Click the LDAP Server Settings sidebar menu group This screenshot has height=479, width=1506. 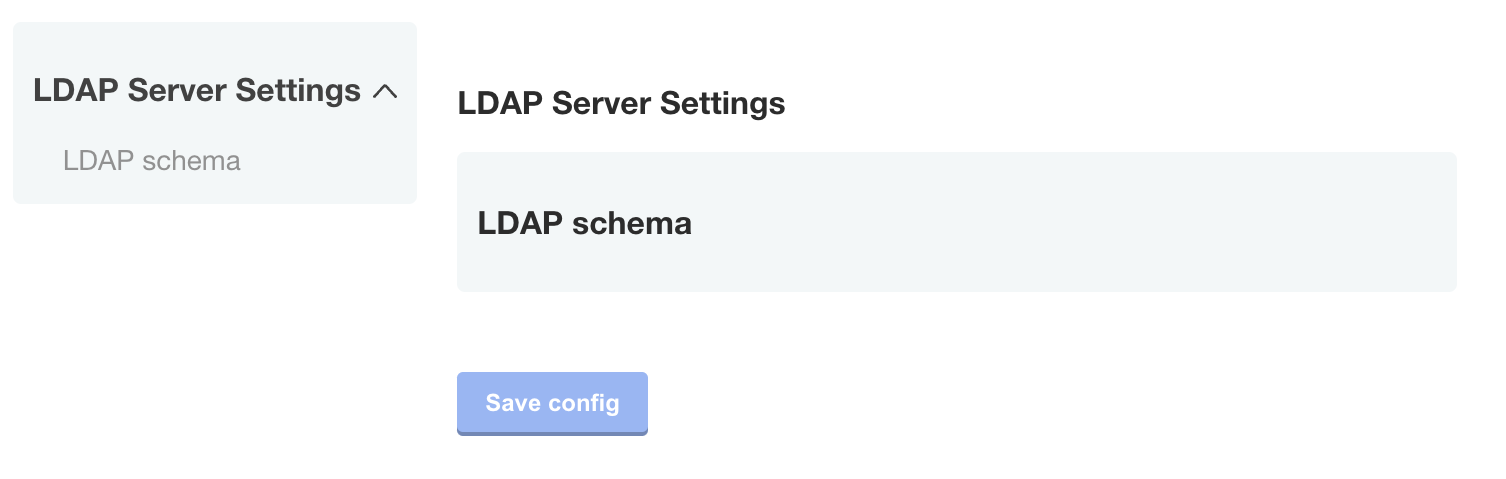pos(197,91)
